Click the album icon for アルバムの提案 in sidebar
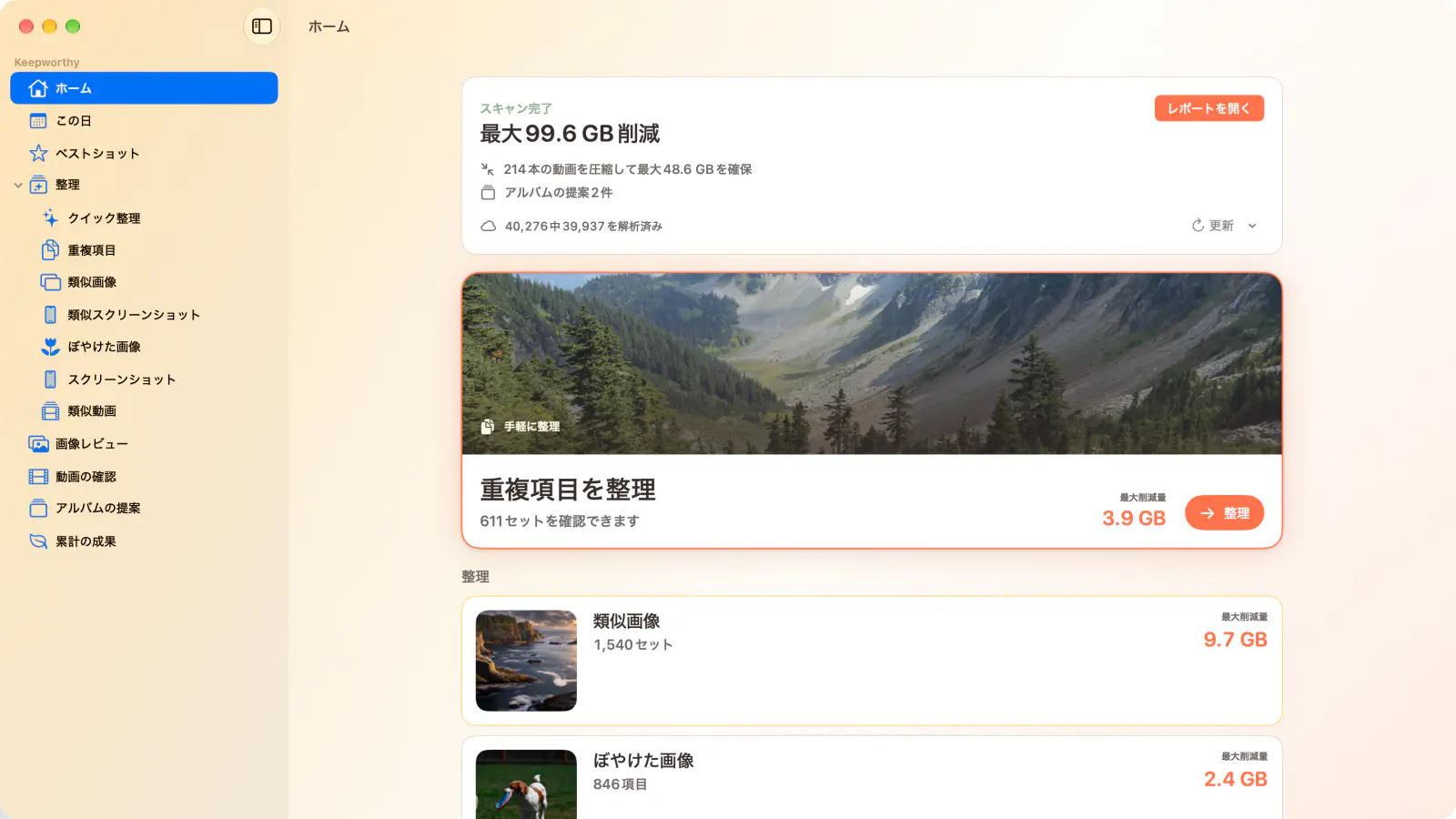 (x=38, y=509)
